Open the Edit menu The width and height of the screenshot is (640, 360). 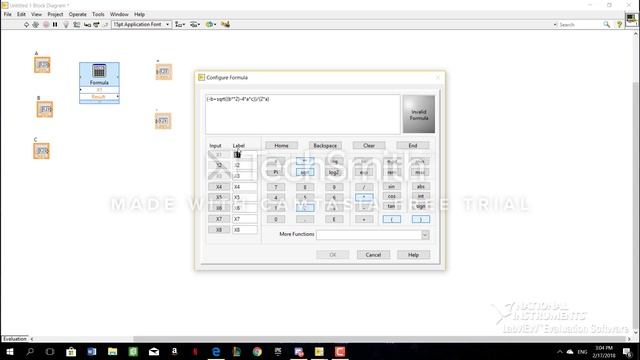(21, 14)
